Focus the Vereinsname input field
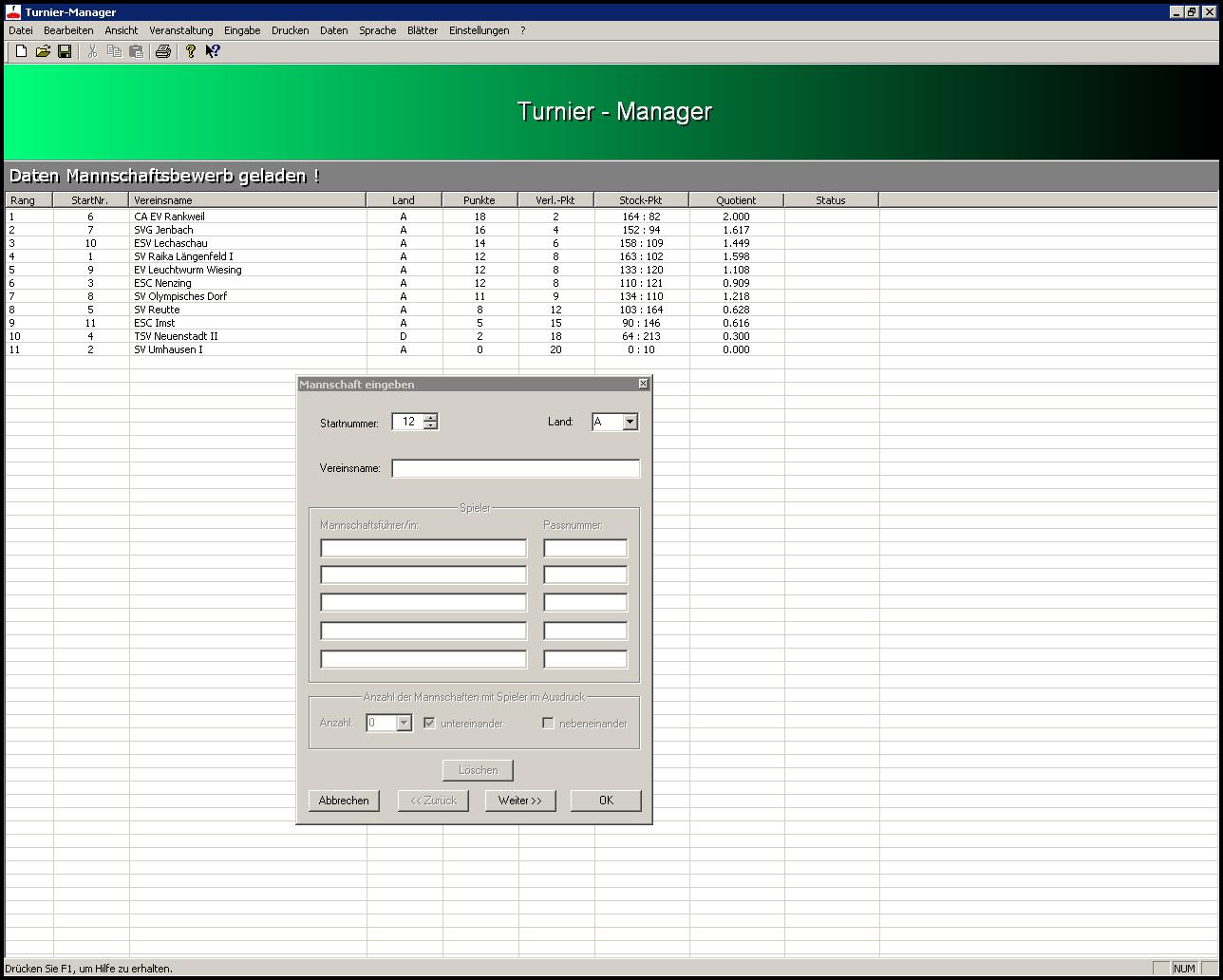The height and width of the screenshot is (980, 1223). coord(516,468)
